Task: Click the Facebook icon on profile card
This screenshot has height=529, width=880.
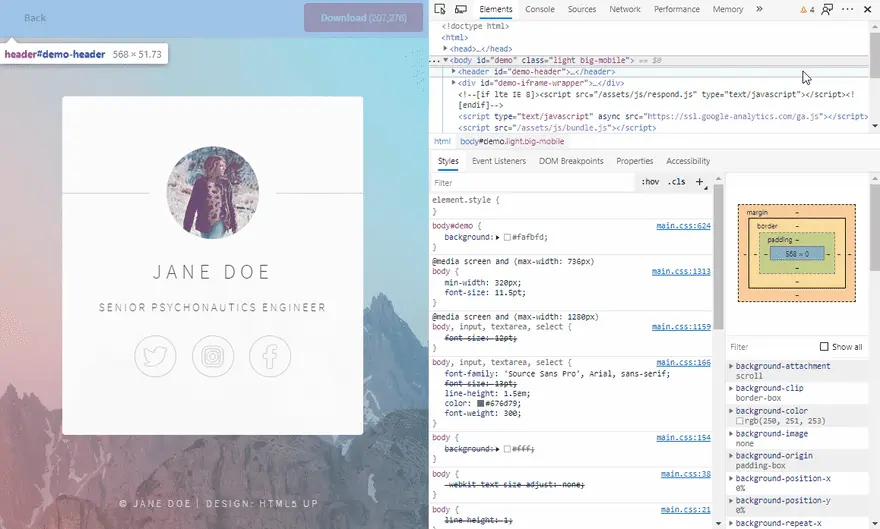Action: (270, 356)
